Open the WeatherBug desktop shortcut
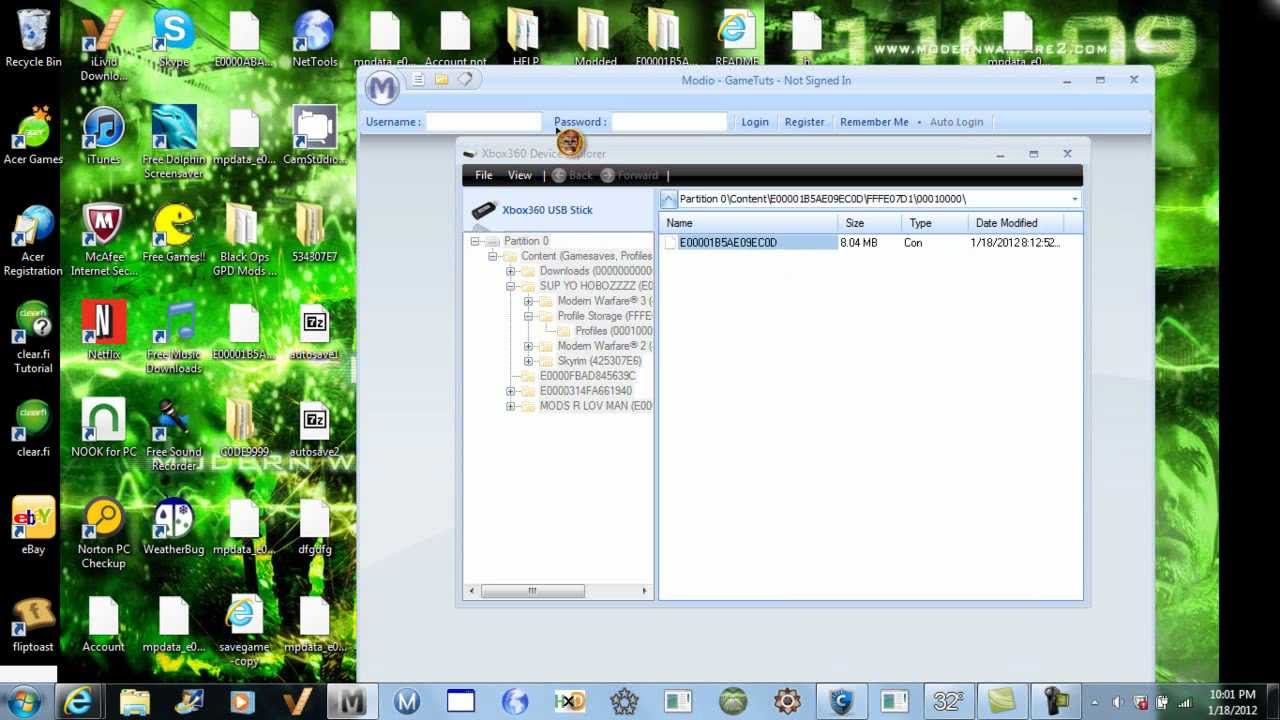This screenshot has height=720, width=1280. [174, 526]
